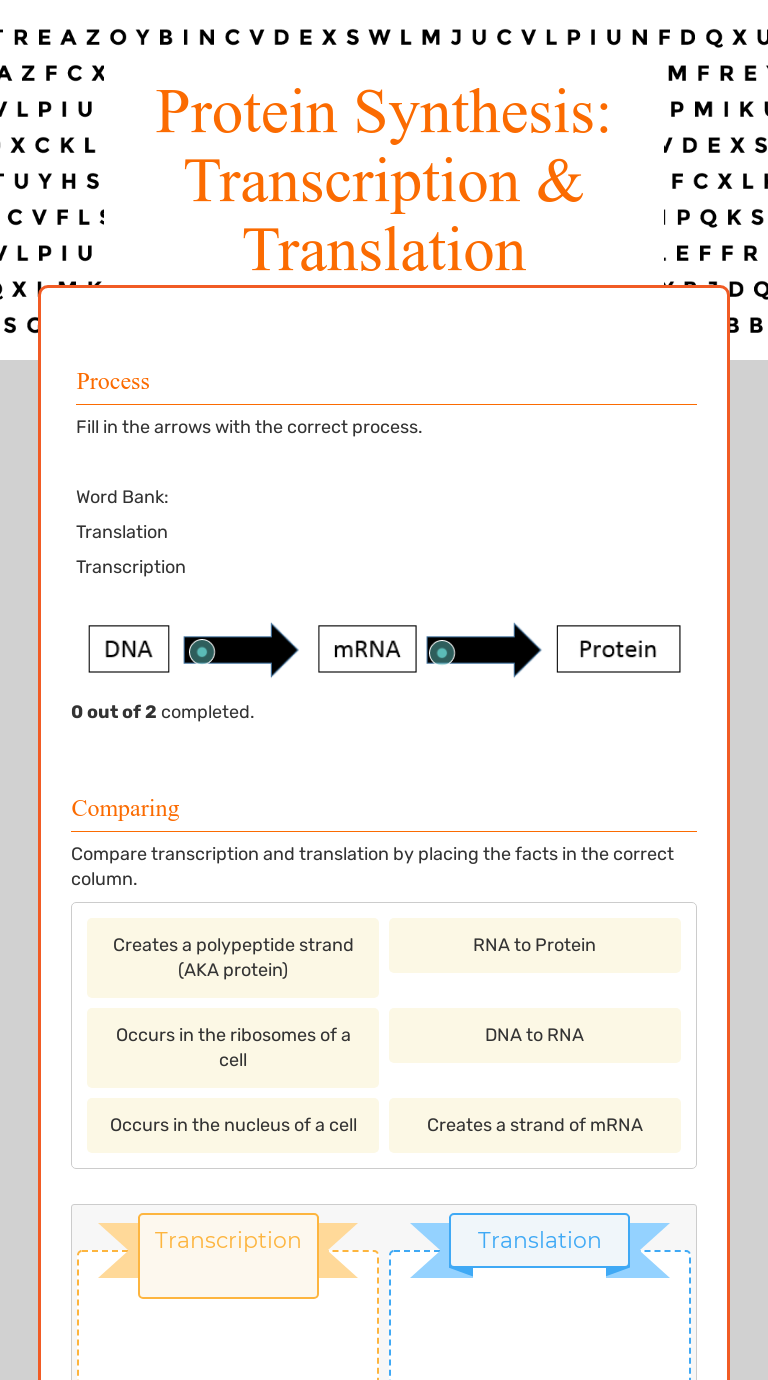
Task: Click the Comparing section heading
Action: tap(126, 808)
